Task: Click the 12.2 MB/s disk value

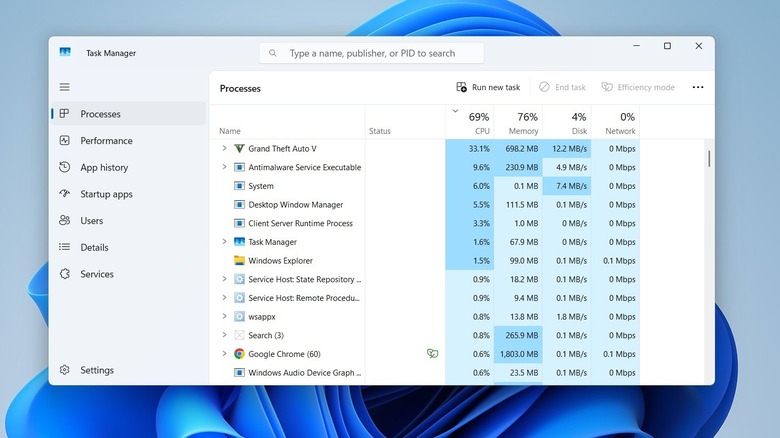Action: pyautogui.click(x=570, y=148)
